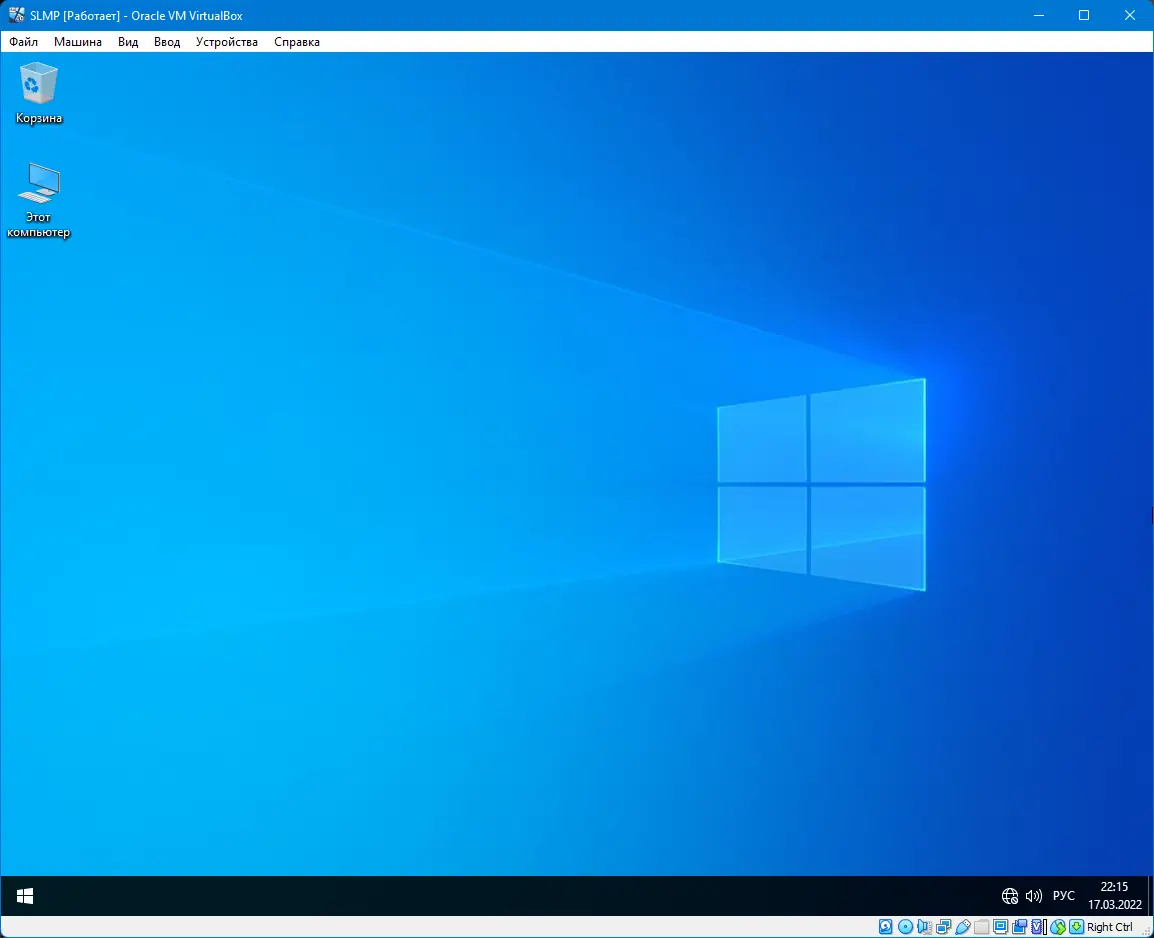Click the keyboard capture green arrow indicator
This screenshot has height=938, width=1154.
click(x=1077, y=927)
